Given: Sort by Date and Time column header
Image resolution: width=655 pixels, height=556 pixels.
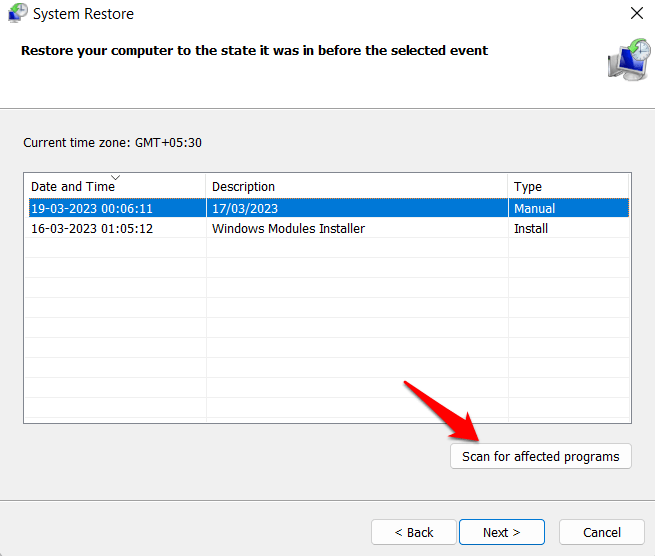Looking at the screenshot, I should [x=73, y=187].
